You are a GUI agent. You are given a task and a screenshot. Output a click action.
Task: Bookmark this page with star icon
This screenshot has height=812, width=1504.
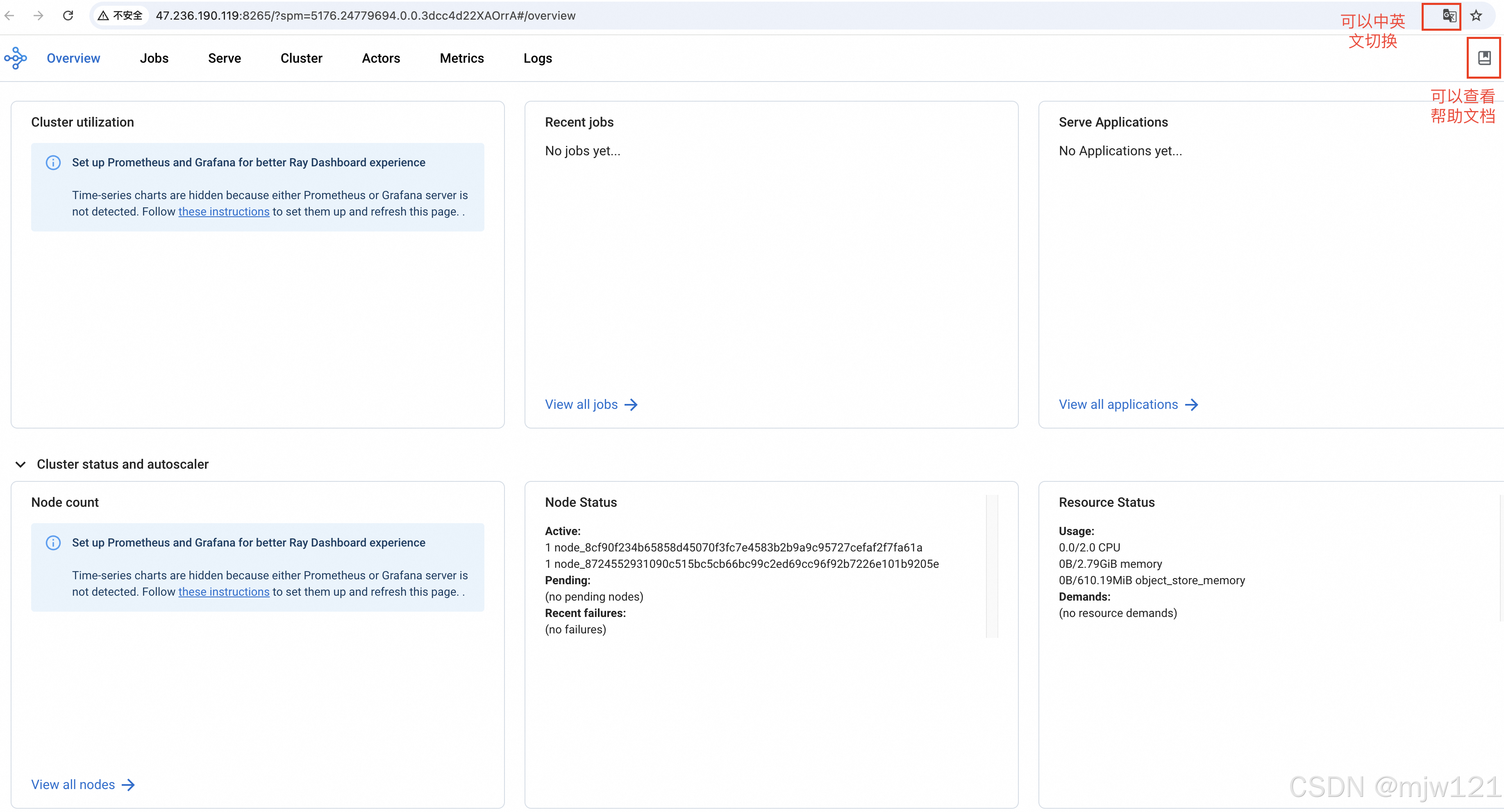coord(1477,16)
